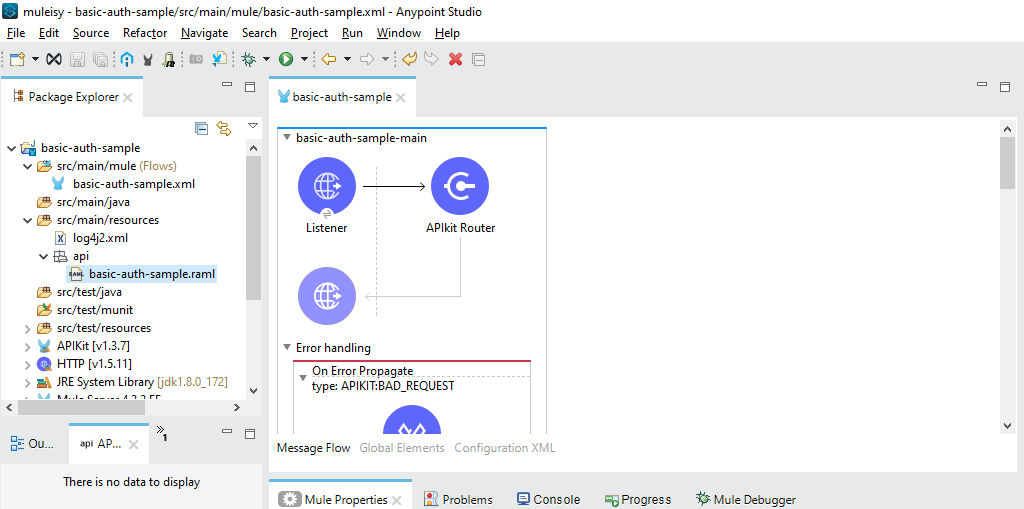Show hidden views via chevron list
Screen dimensions: 1024x509
pyautogui.click(x=161, y=432)
